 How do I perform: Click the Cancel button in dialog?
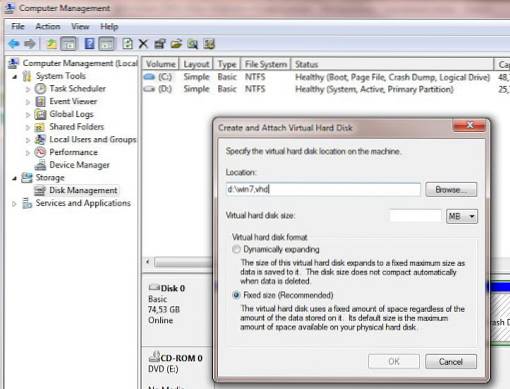tap(451, 361)
